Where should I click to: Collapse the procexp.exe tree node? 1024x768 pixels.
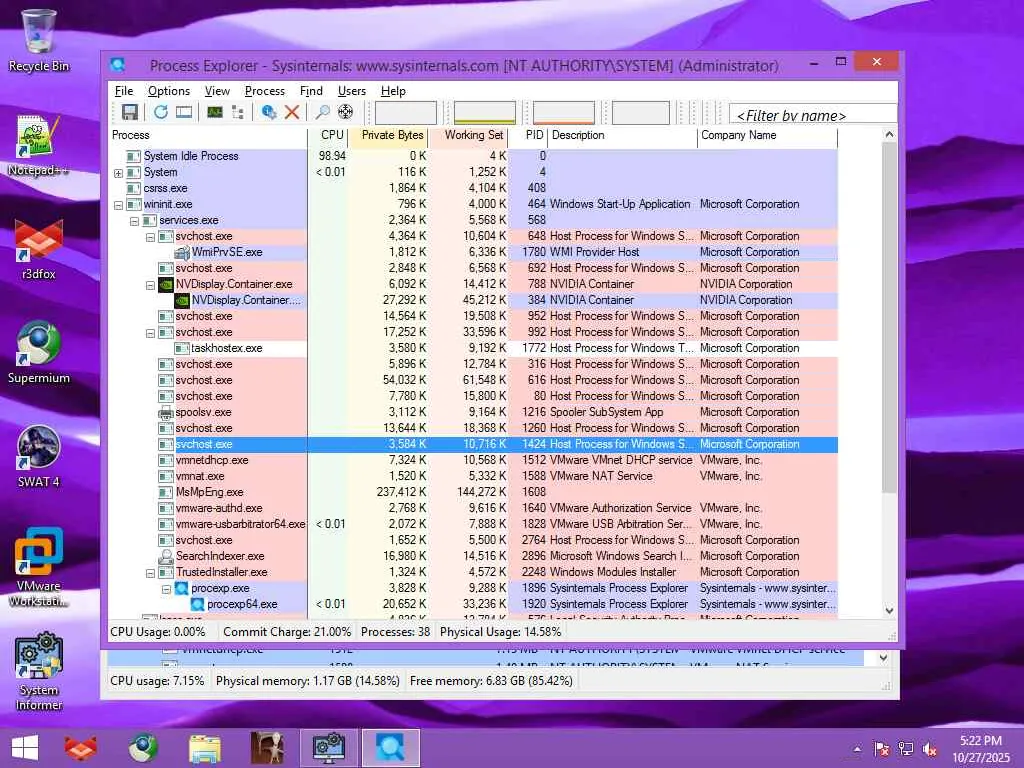click(x=166, y=589)
